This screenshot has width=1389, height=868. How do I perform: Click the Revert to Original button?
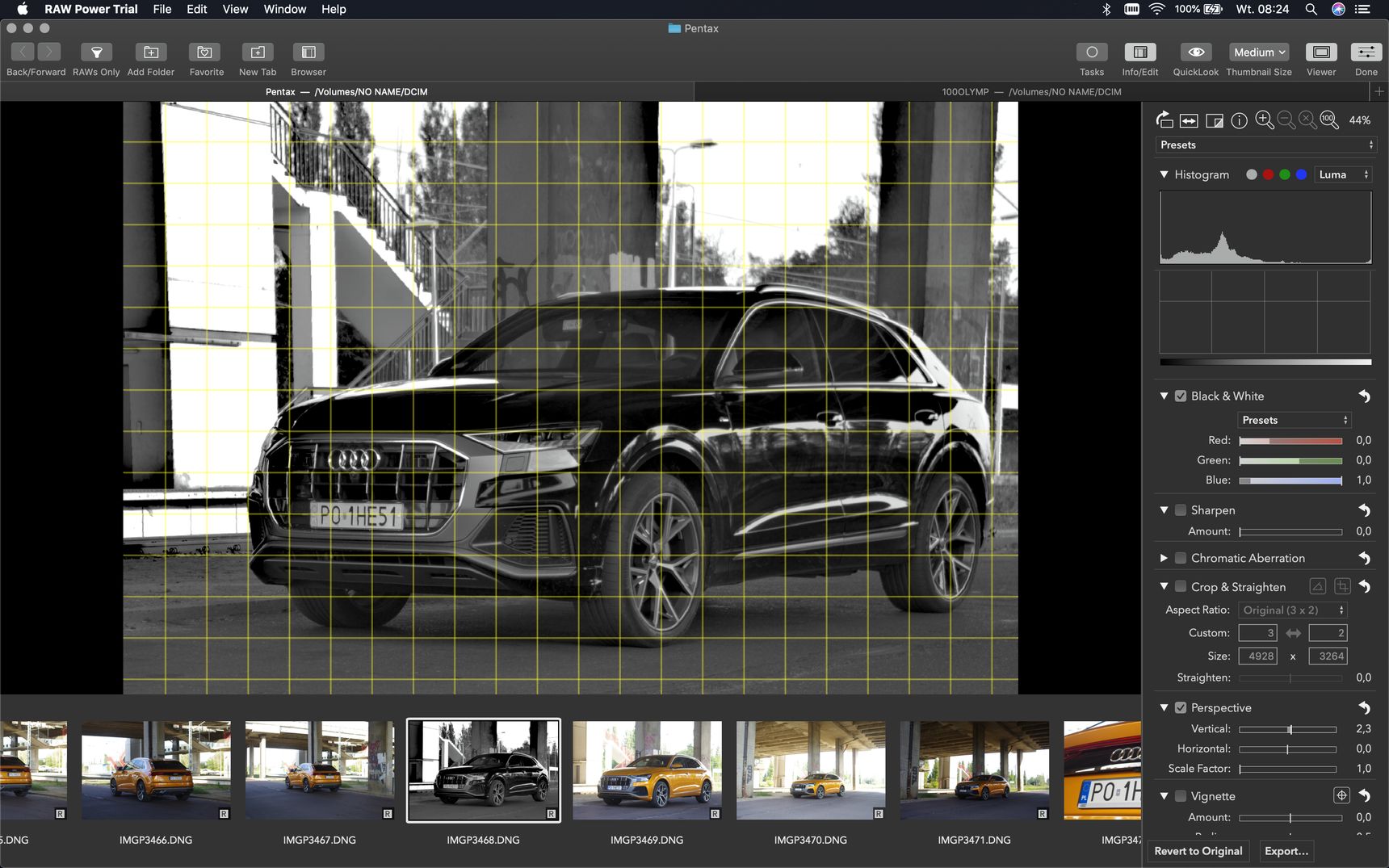[1198, 851]
